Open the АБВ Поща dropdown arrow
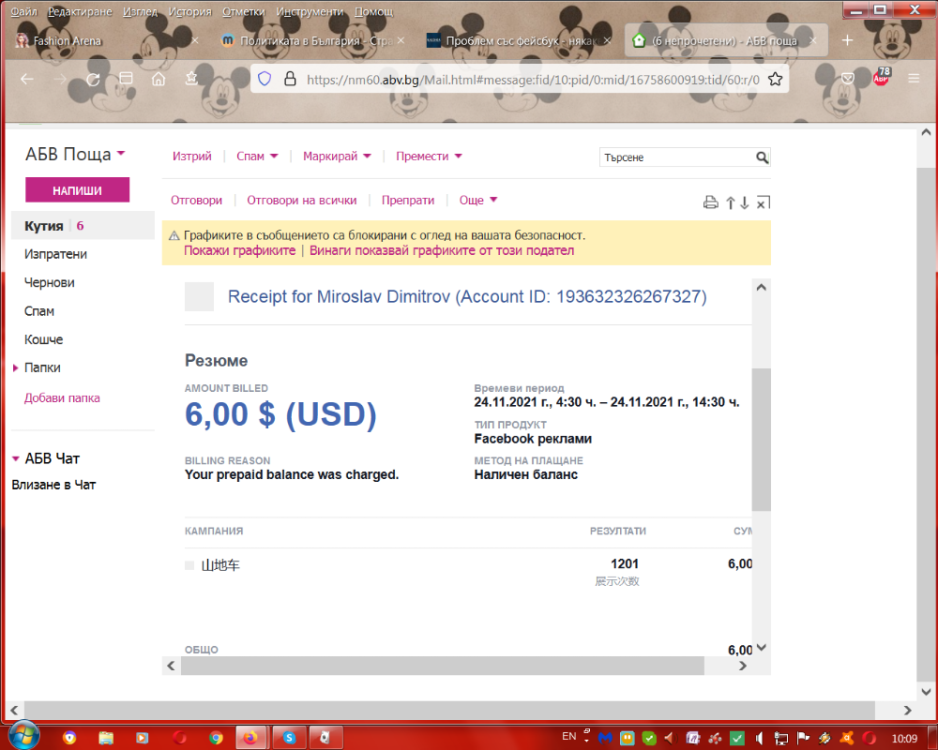This screenshot has height=750, width=938. coord(121,154)
